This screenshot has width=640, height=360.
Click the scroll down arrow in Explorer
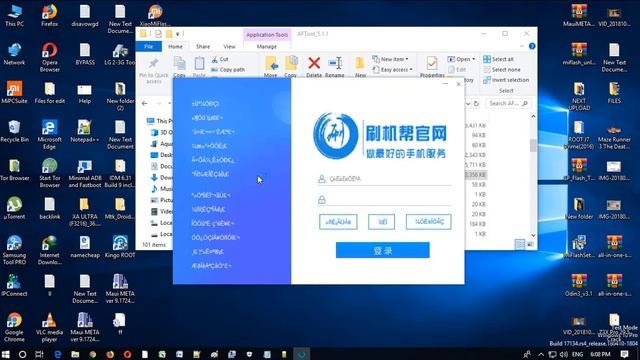533,235
